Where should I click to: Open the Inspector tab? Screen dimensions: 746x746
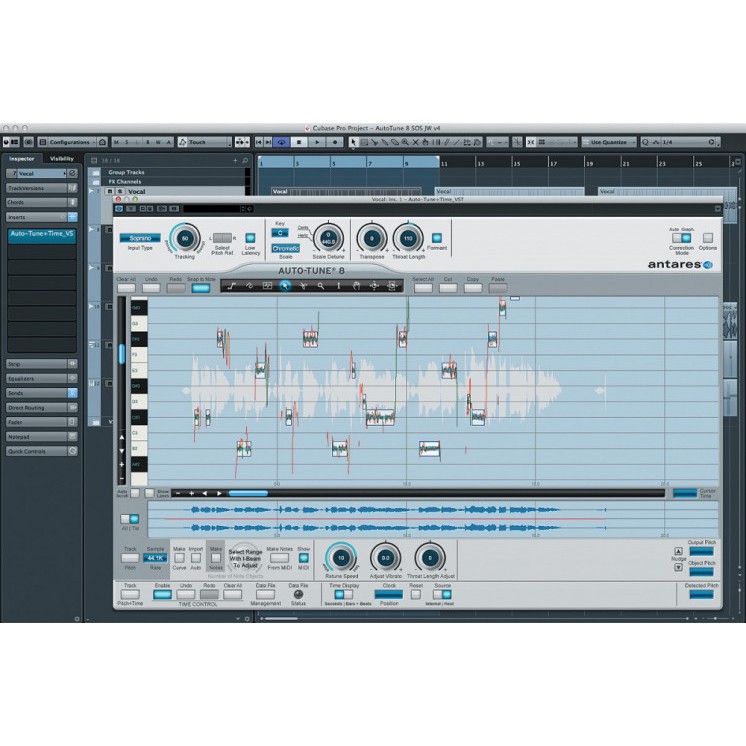[x=22, y=158]
